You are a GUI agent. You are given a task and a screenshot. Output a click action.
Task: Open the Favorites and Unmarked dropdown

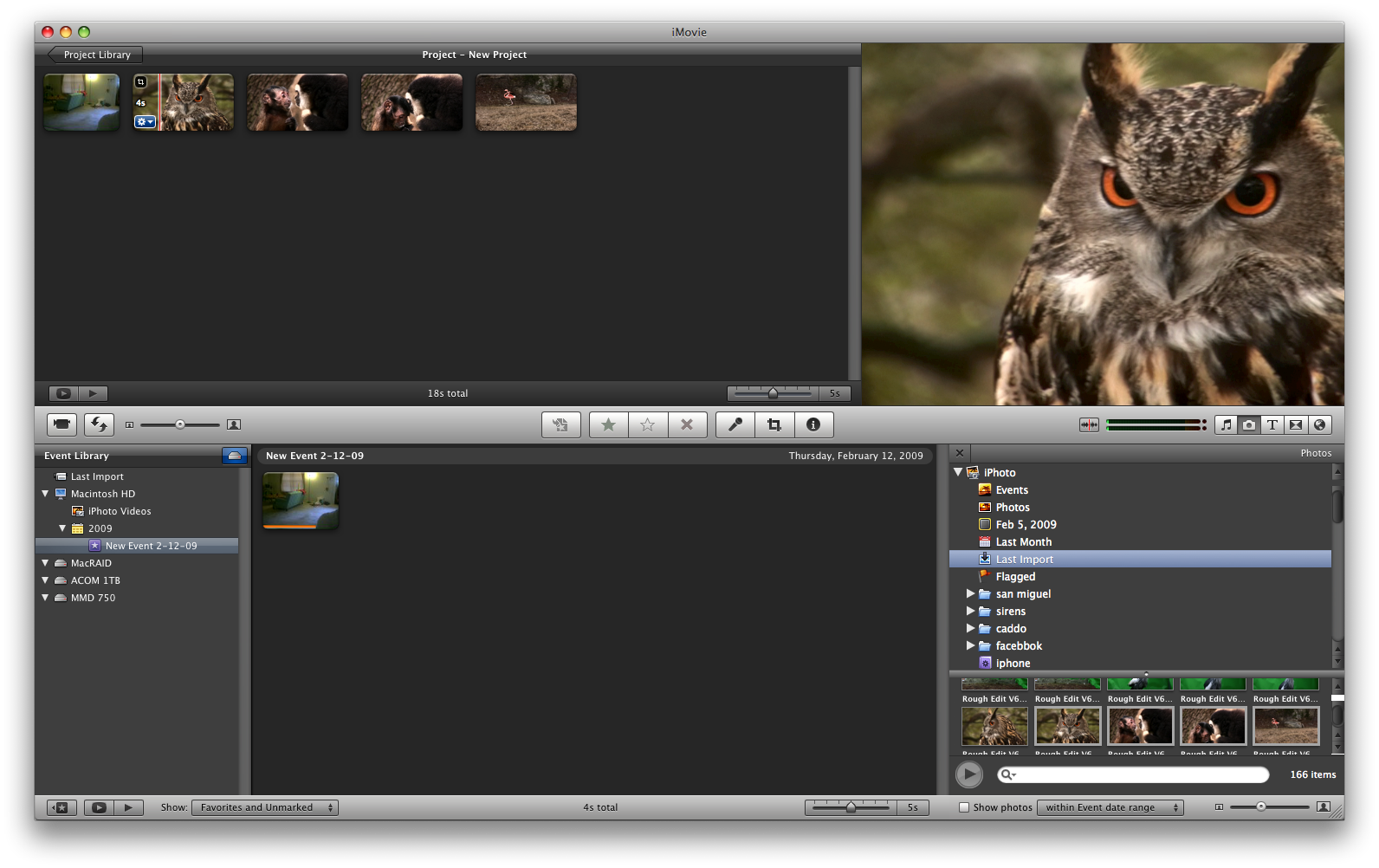point(265,807)
